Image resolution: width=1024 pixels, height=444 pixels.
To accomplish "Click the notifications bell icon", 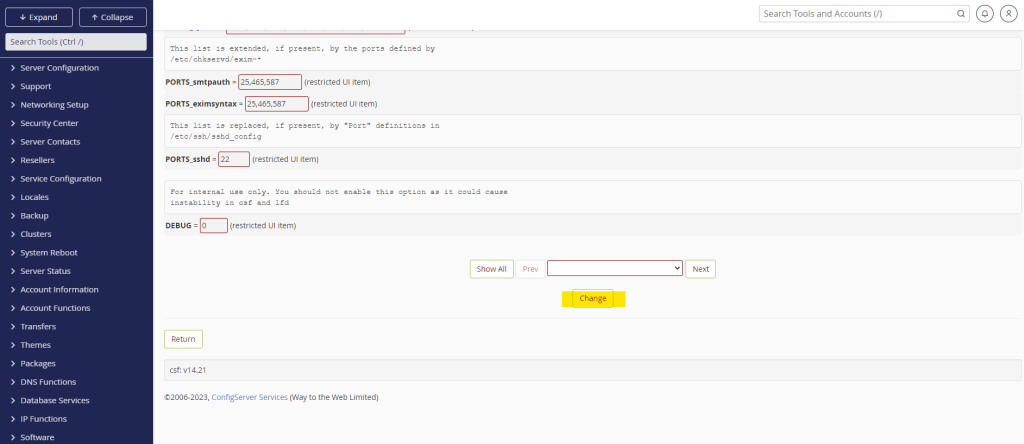I will [985, 14].
